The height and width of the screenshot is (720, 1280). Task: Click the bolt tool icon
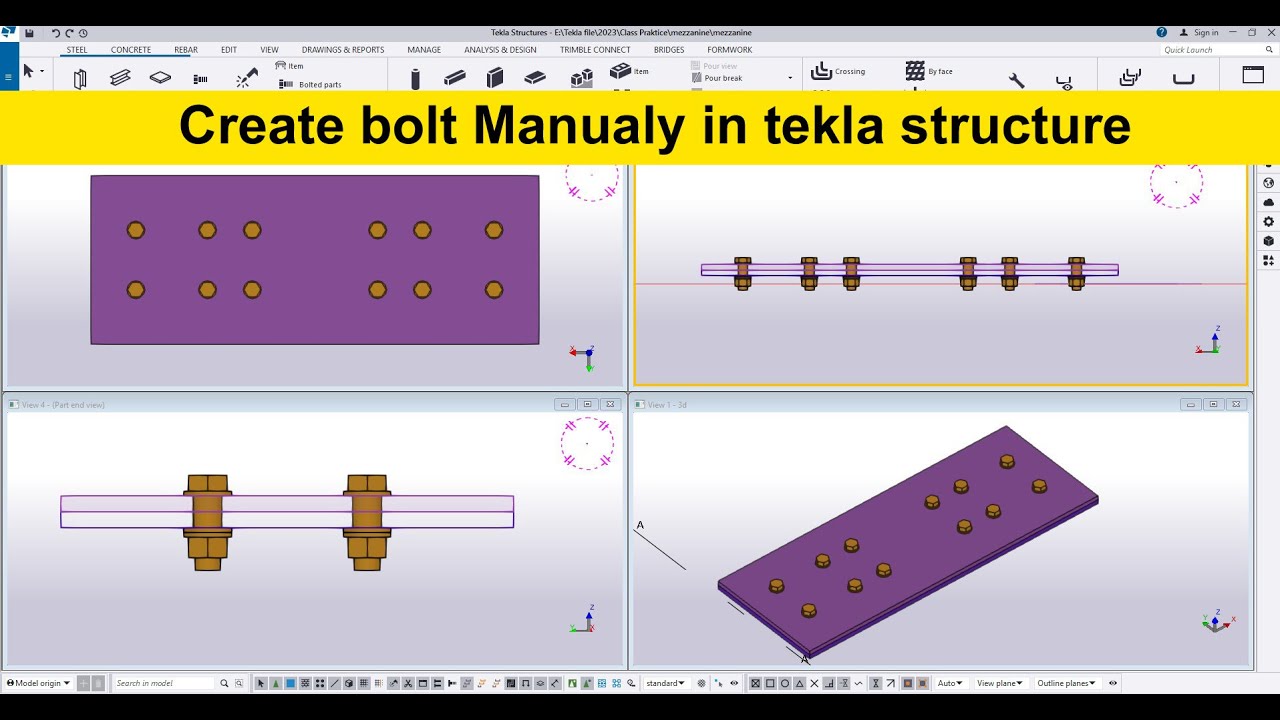(x=200, y=79)
